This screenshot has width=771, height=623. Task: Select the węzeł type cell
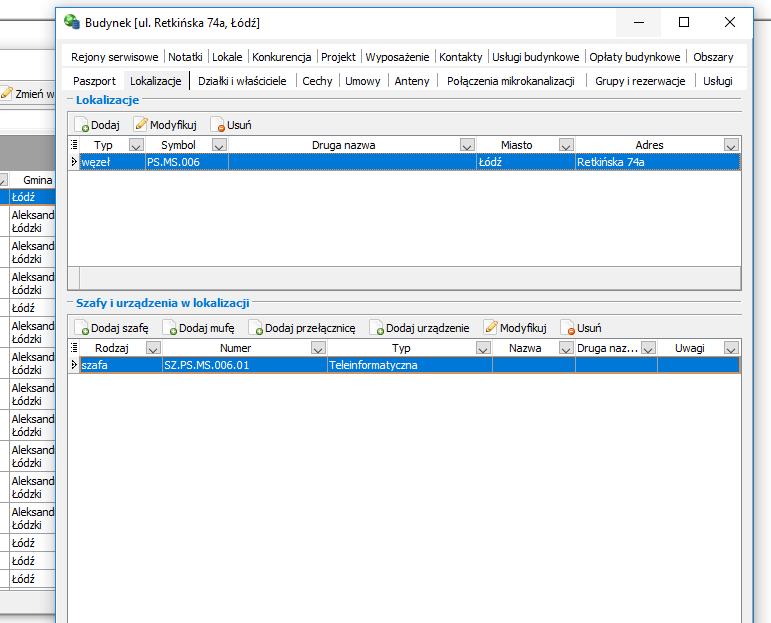112,162
